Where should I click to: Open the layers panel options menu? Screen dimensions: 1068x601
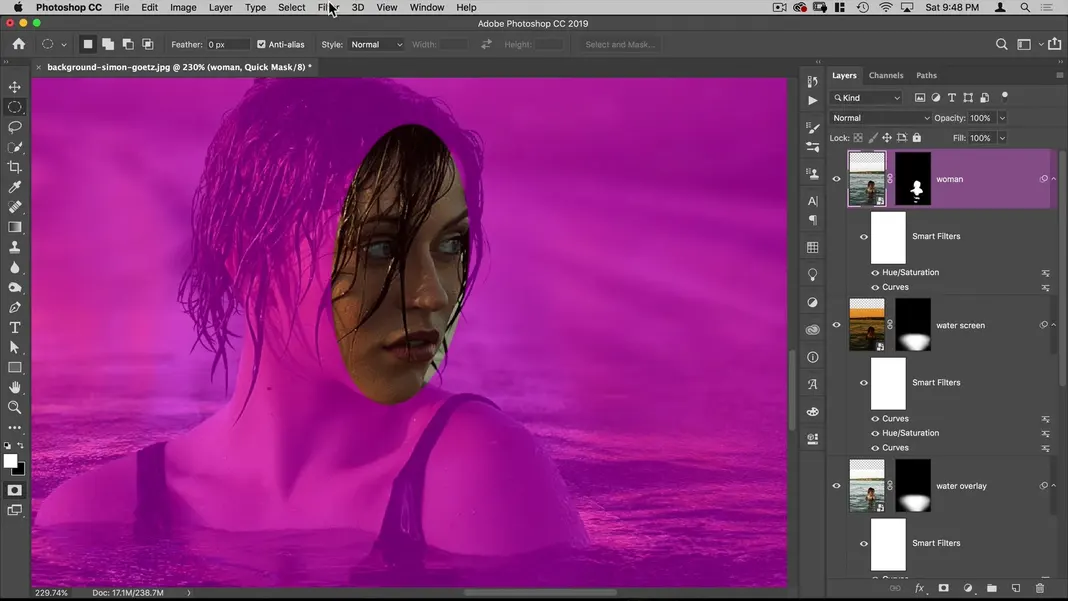[x=1059, y=76]
